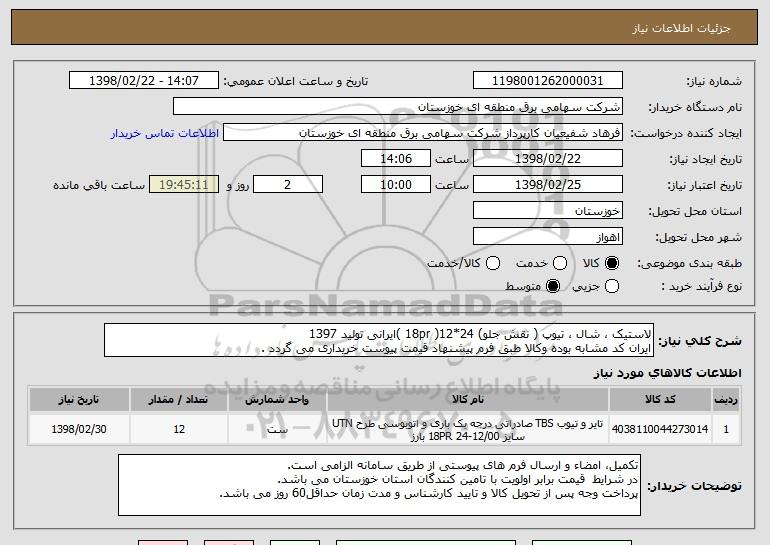Click the need number field 1198001262000031
770x545 pixels.
(x=548, y=81)
